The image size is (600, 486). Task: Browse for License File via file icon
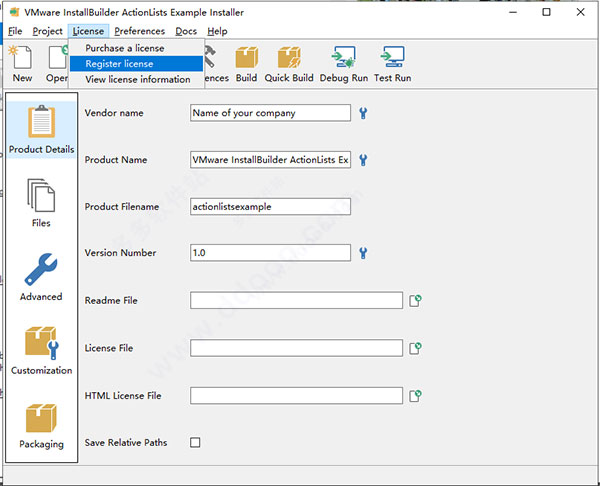[x=415, y=348]
